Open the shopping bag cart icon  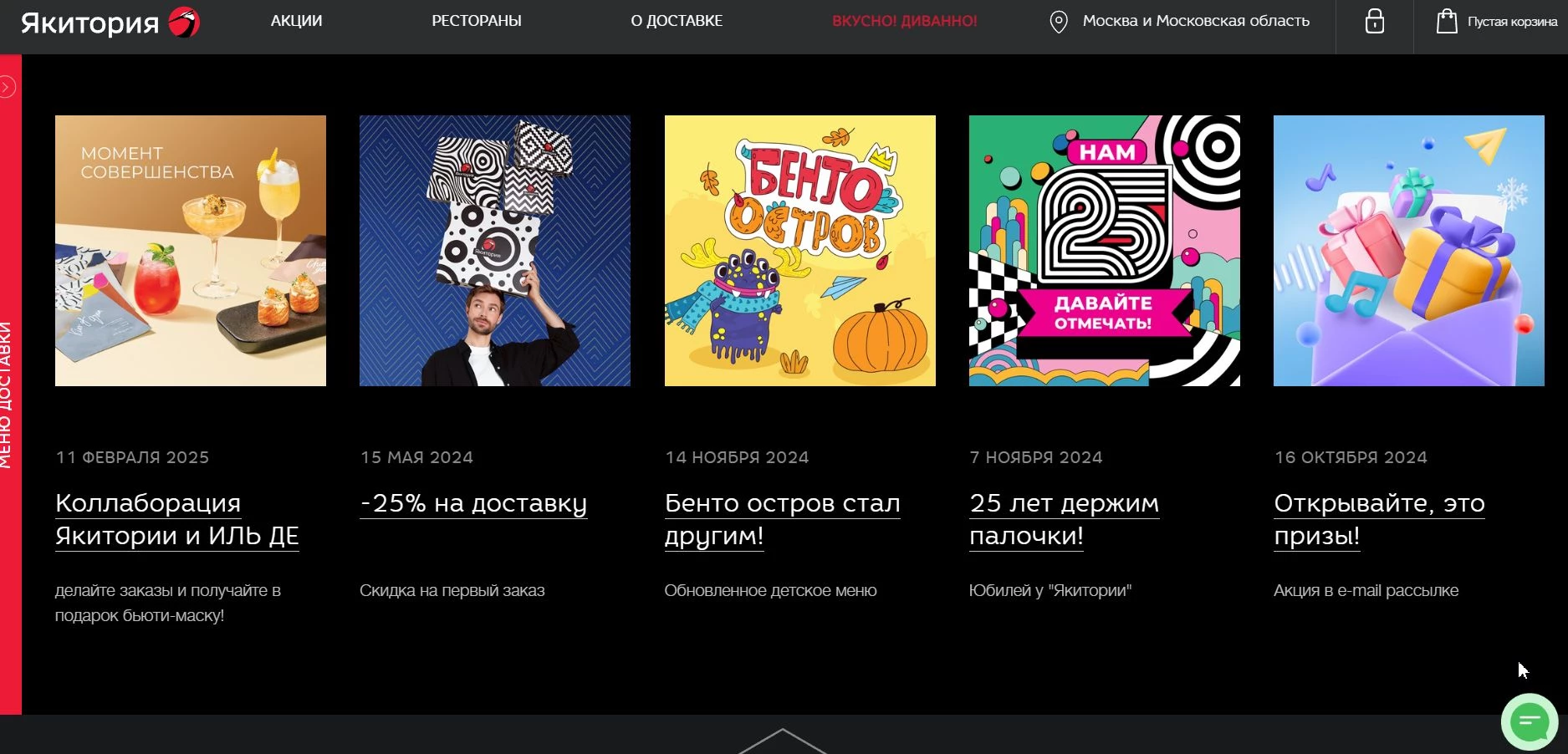click(1447, 21)
